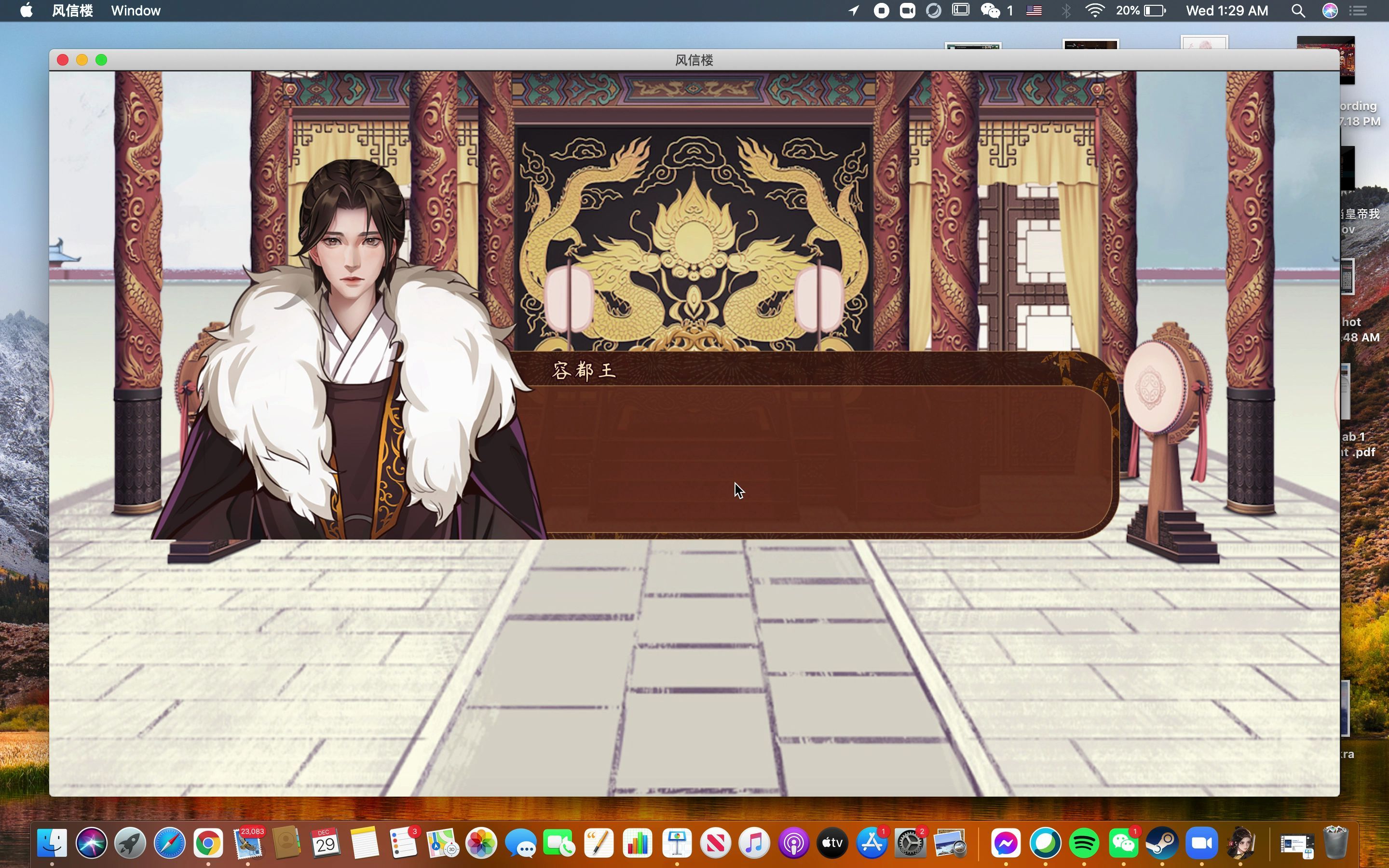Image resolution: width=1389 pixels, height=868 pixels.
Task: Click the 容都王 character portrait
Action: (x=350, y=350)
